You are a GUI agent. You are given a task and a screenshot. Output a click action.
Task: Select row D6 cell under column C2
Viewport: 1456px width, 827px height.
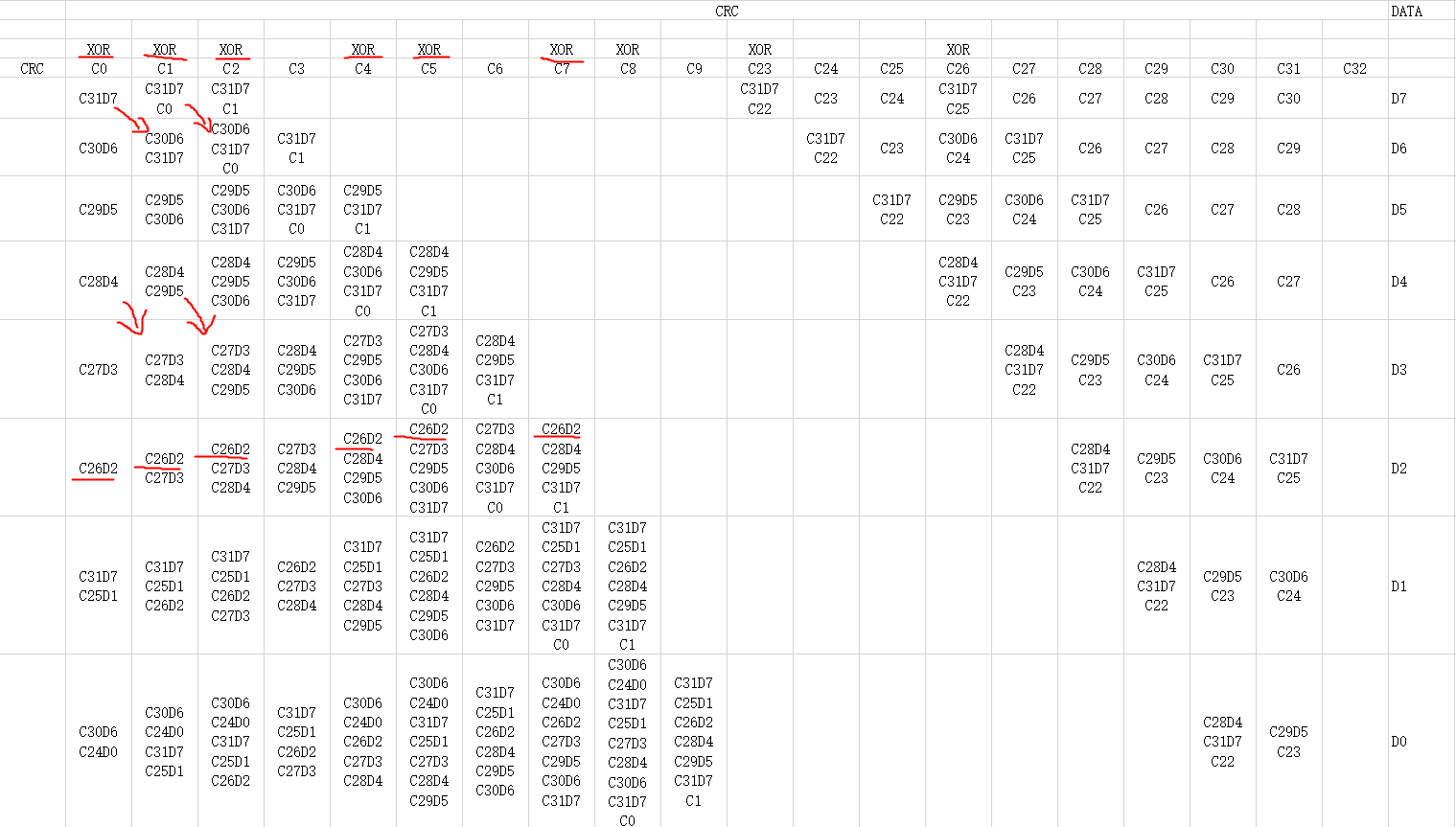(231, 148)
